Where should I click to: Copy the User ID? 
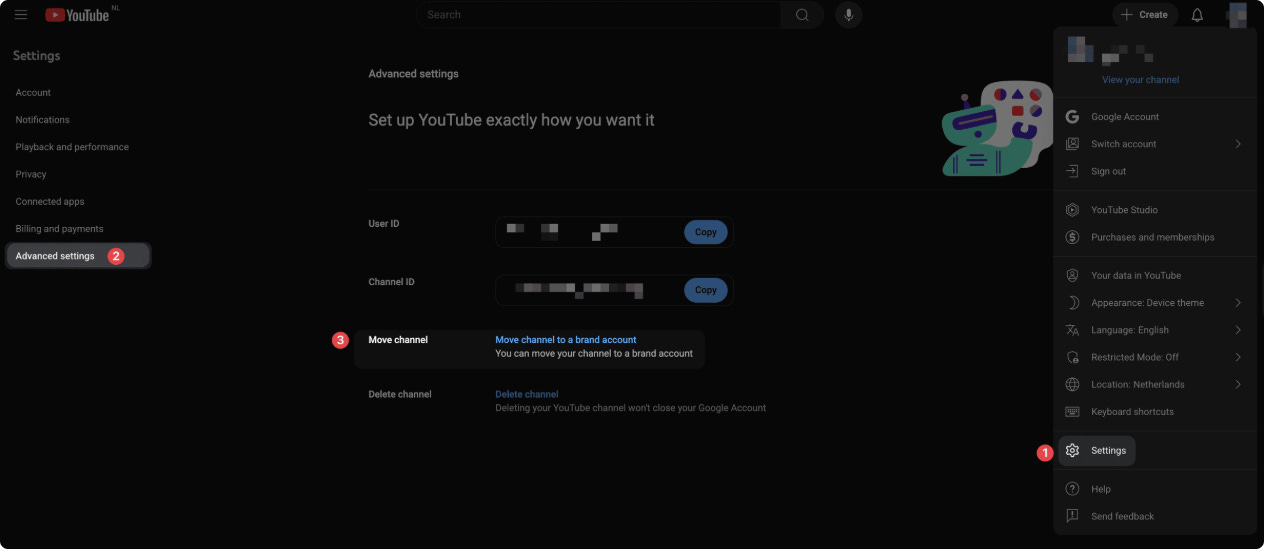click(706, 232)
